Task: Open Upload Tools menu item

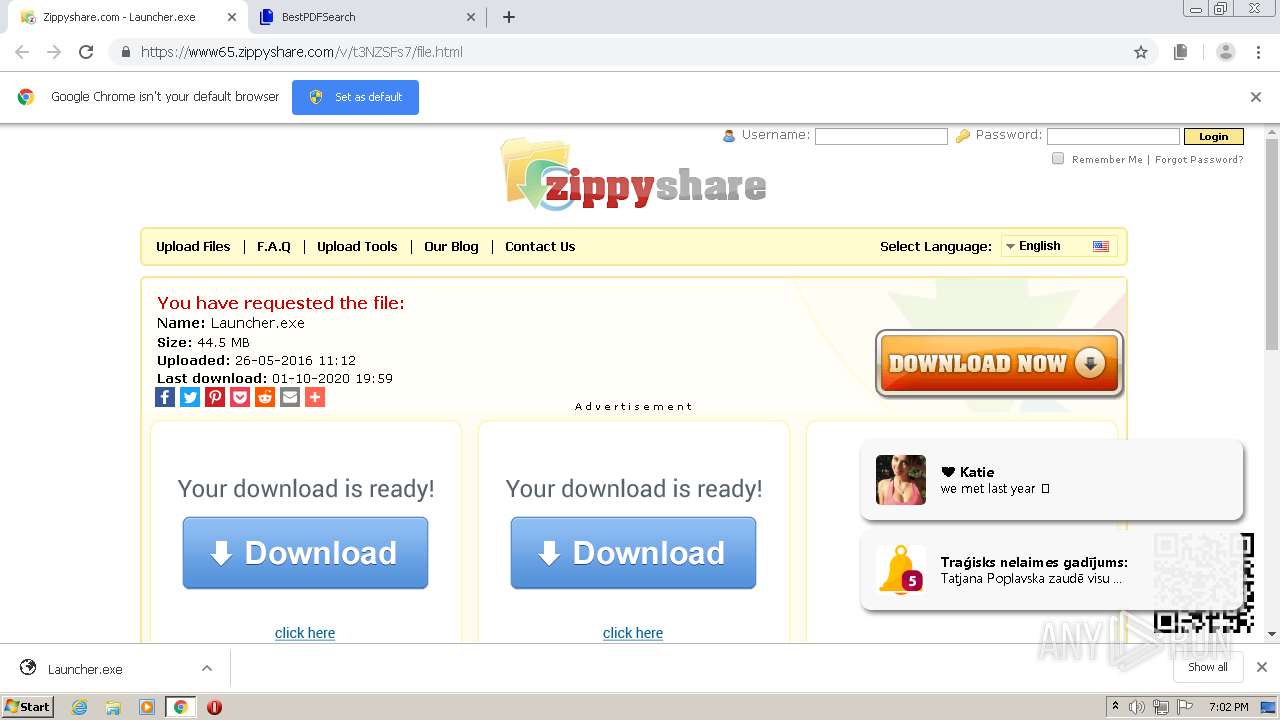Action: pyautogui.click(x=357, y=246)
